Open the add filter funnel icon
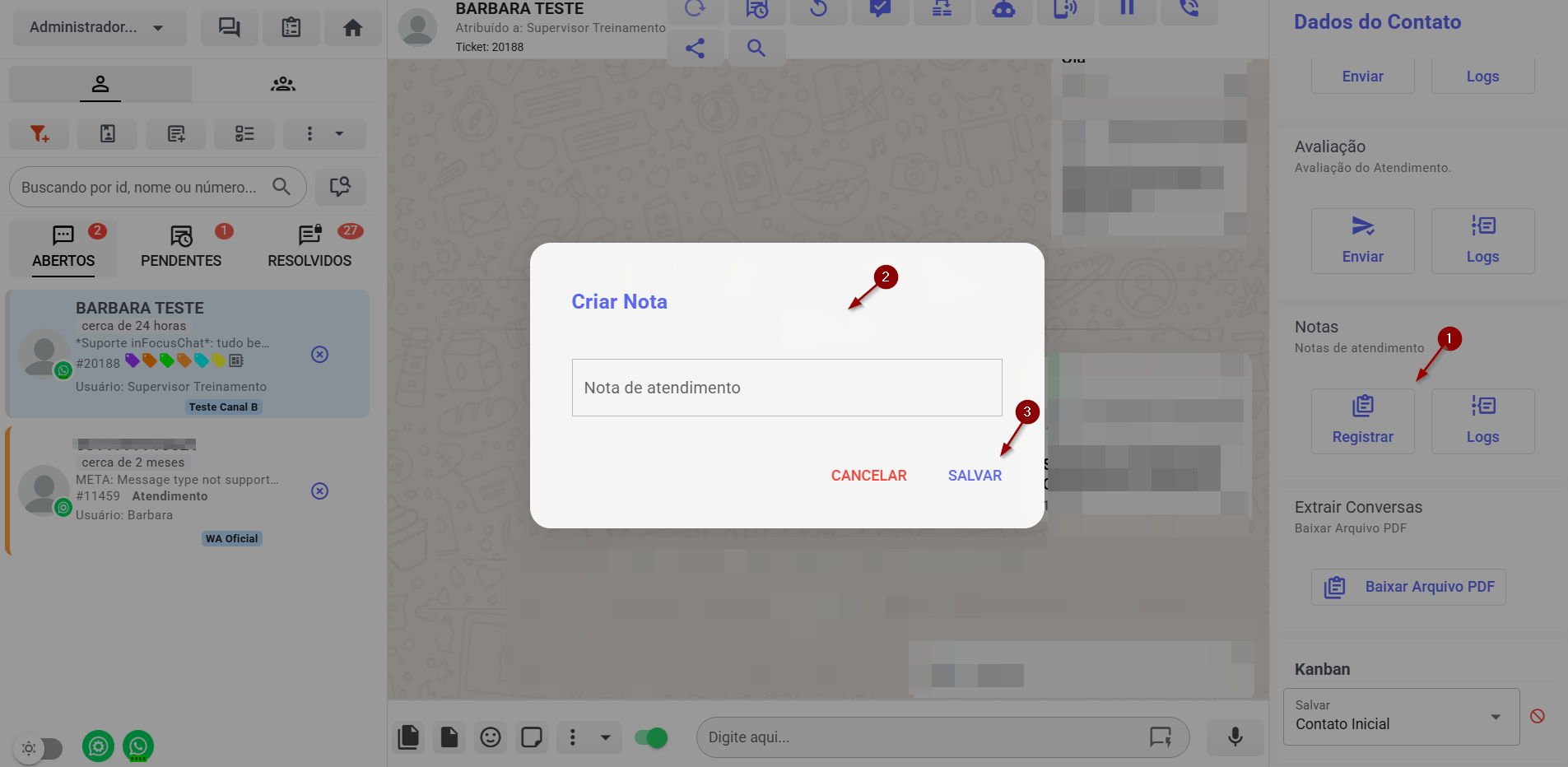The image size is (1568, 767). 40,133
